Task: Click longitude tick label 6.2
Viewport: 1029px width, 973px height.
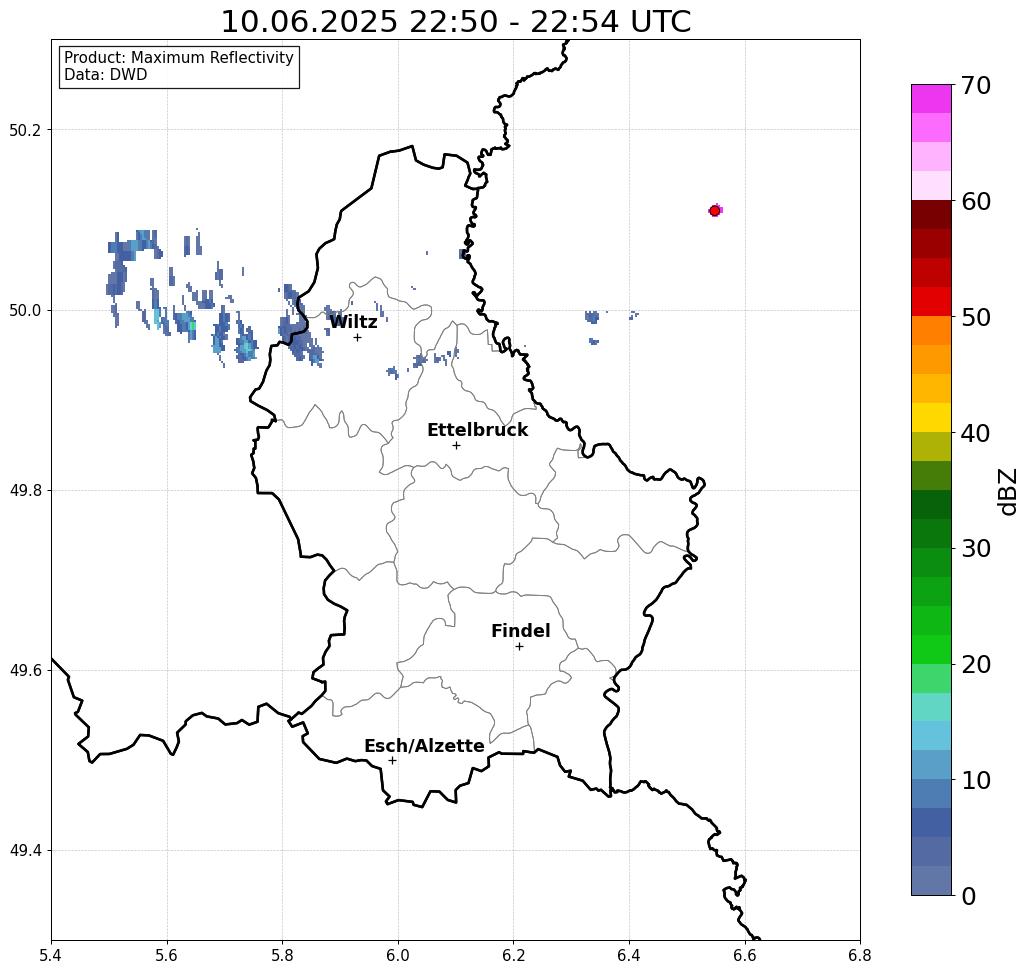Action: point(514,955)
